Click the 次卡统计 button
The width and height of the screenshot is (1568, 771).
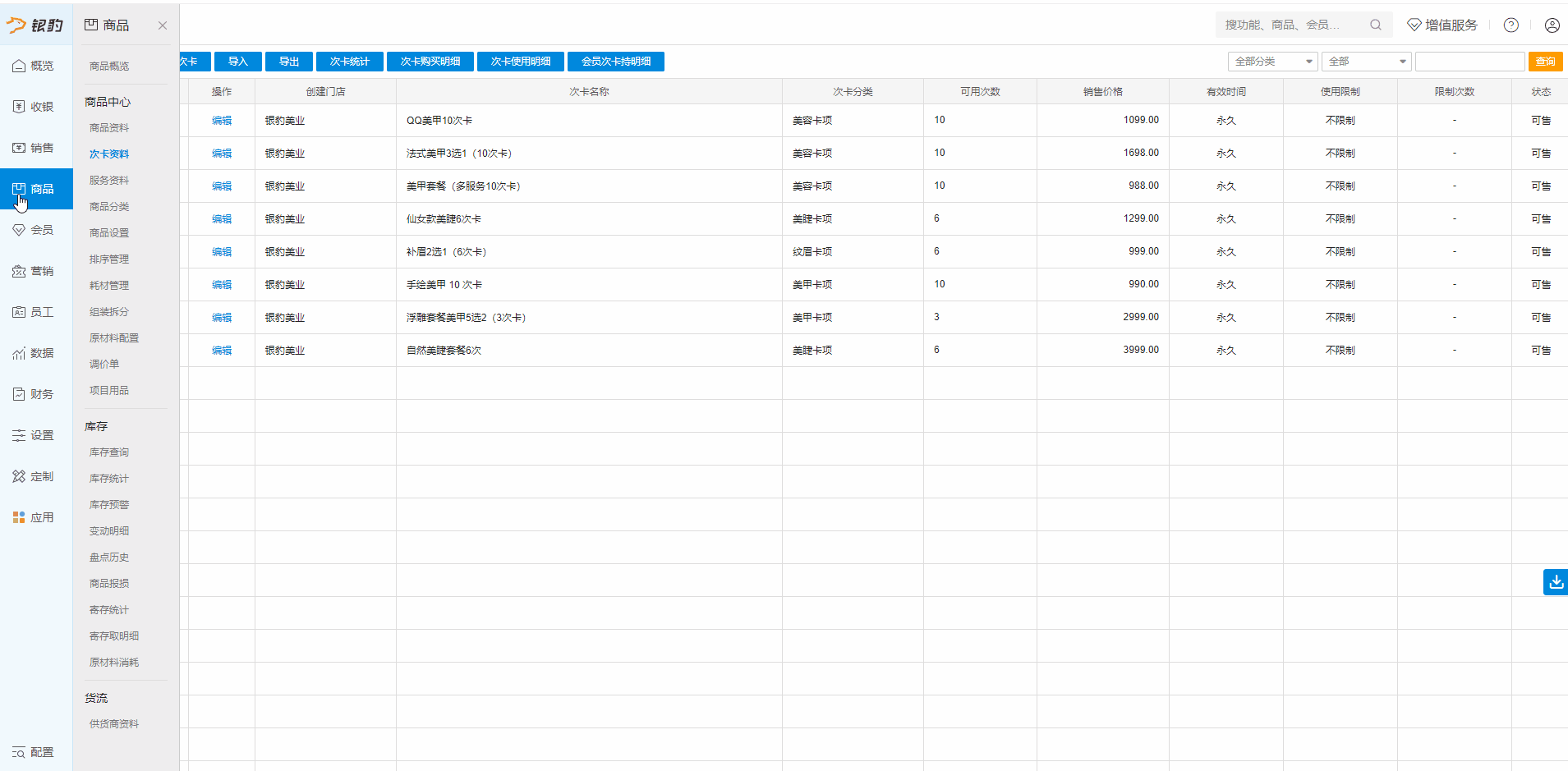349,62
